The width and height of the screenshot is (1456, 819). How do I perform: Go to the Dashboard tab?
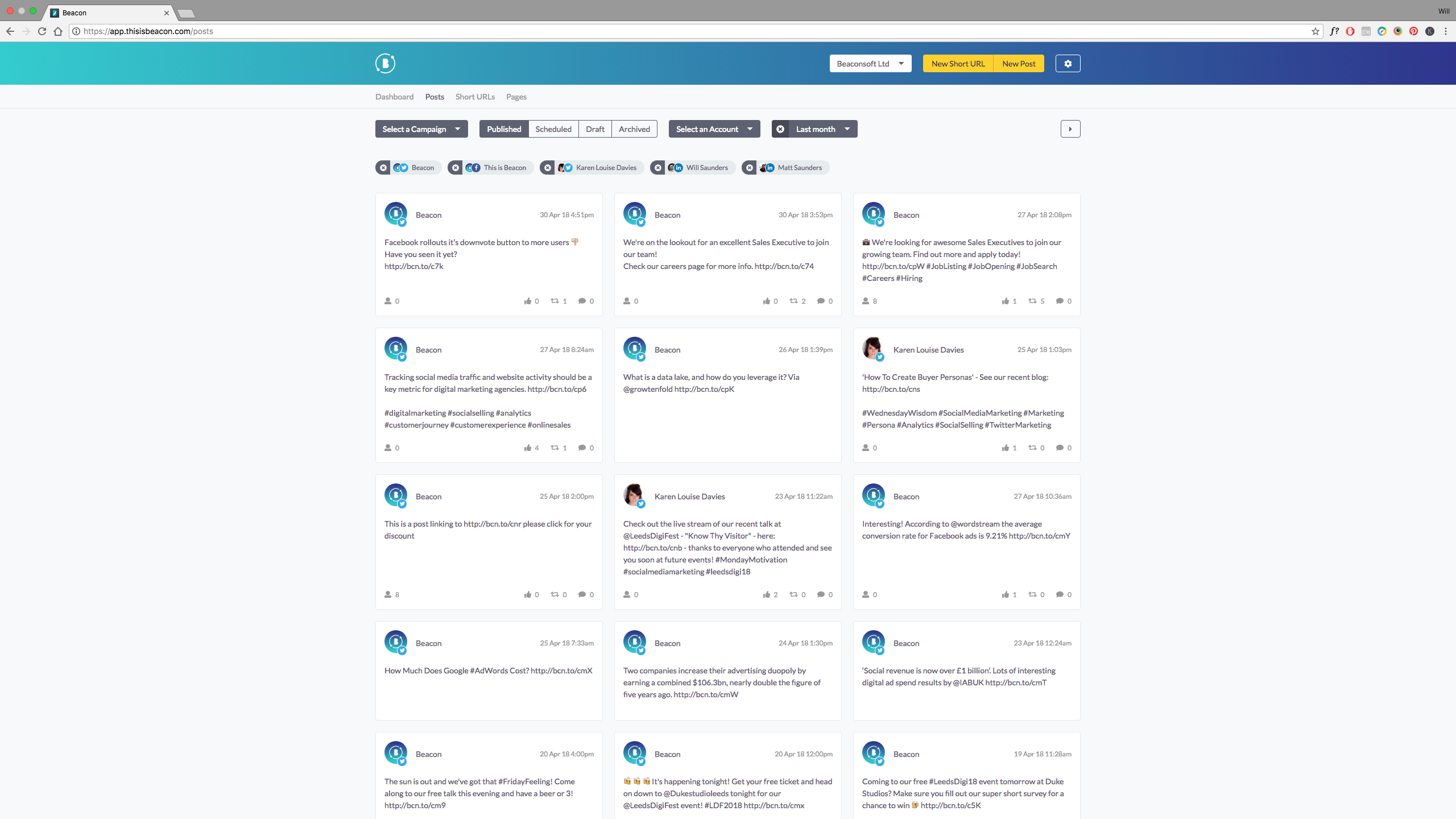click(394, 97)
